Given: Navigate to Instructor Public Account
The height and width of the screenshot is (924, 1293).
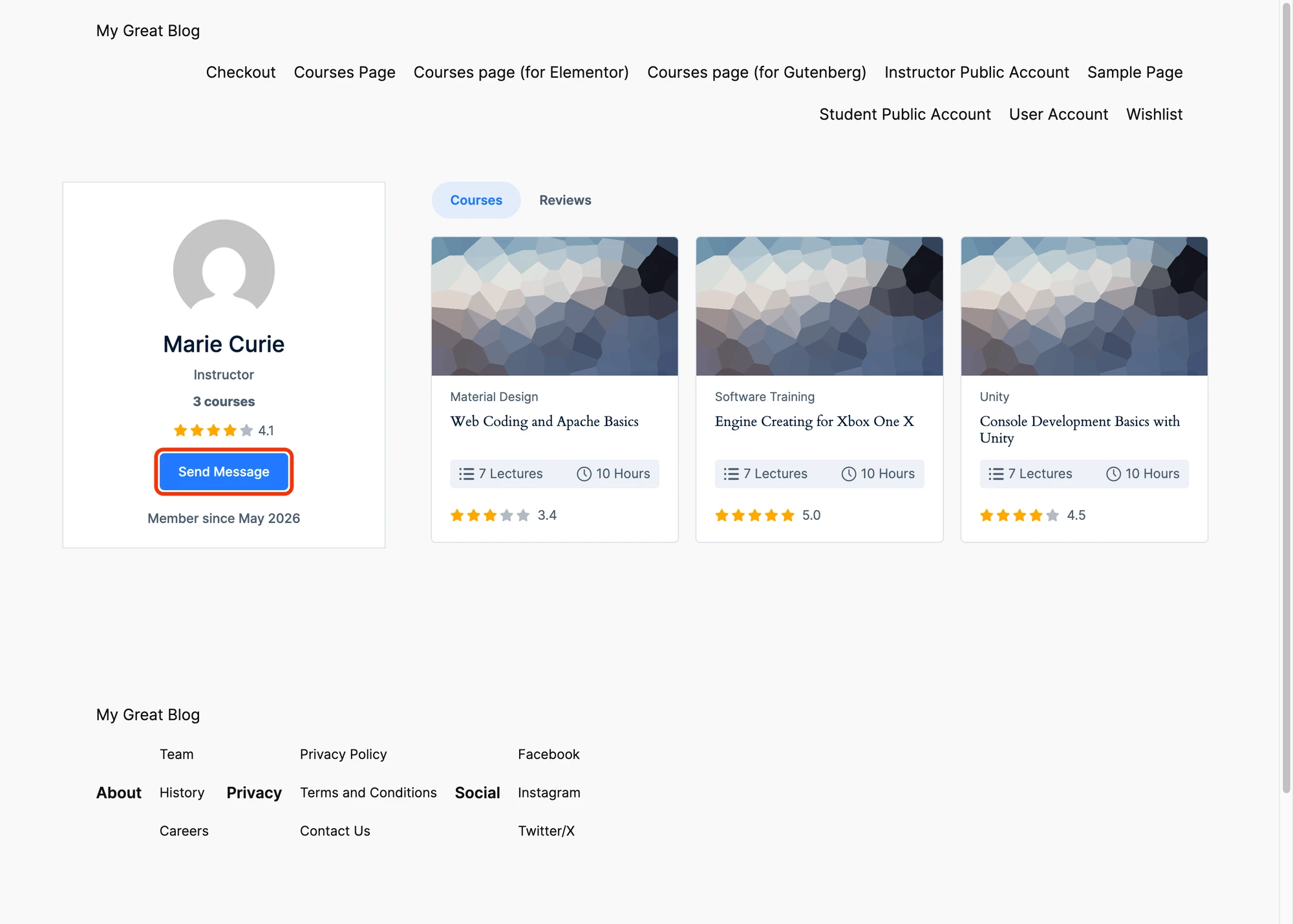Looking at the screenshot, I should pyautogui.click(x=977, y=72).
